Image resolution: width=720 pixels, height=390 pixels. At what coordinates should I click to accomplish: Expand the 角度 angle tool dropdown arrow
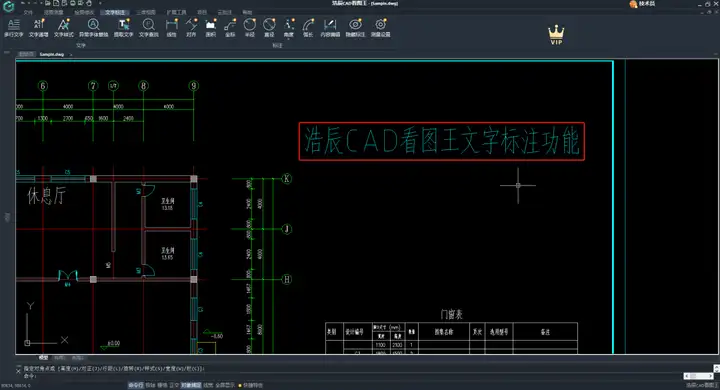tap(288, 40)
